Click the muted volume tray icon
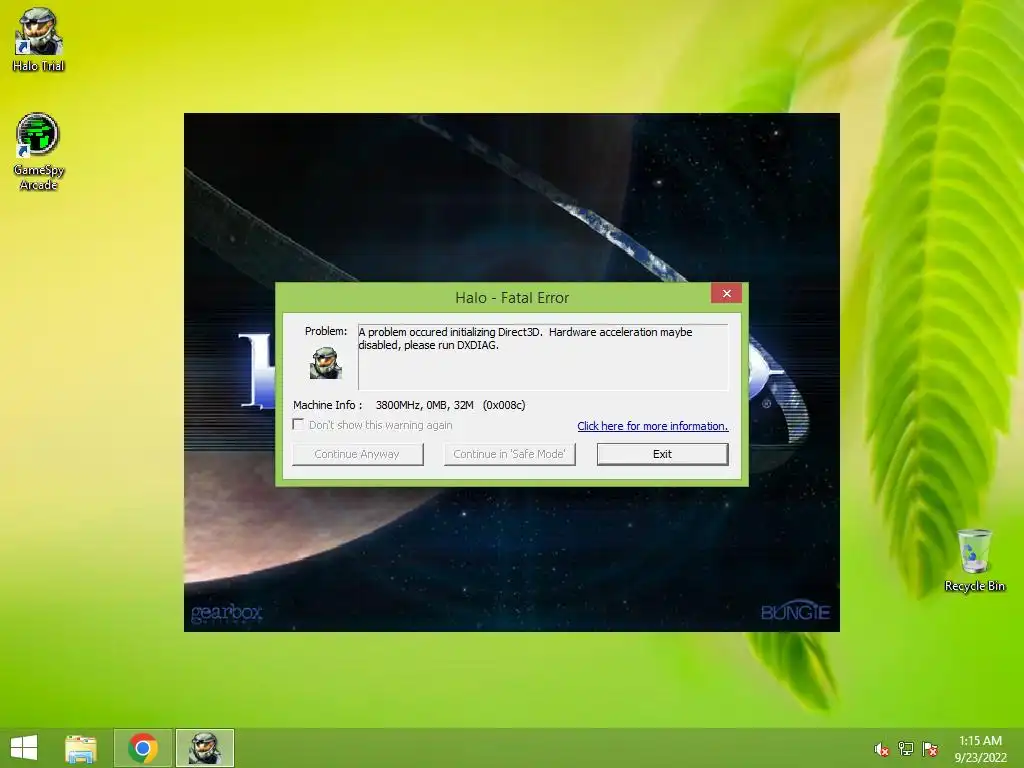 pyautogui.click(x=881, y=749)
